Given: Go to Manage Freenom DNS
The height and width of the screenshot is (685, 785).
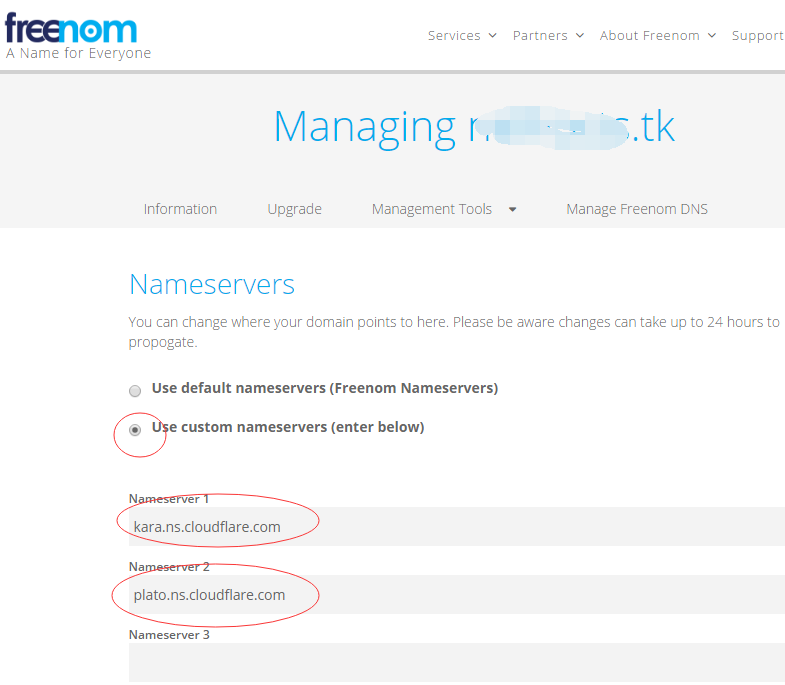Looking at the screenshot, I should coord(637,209).
